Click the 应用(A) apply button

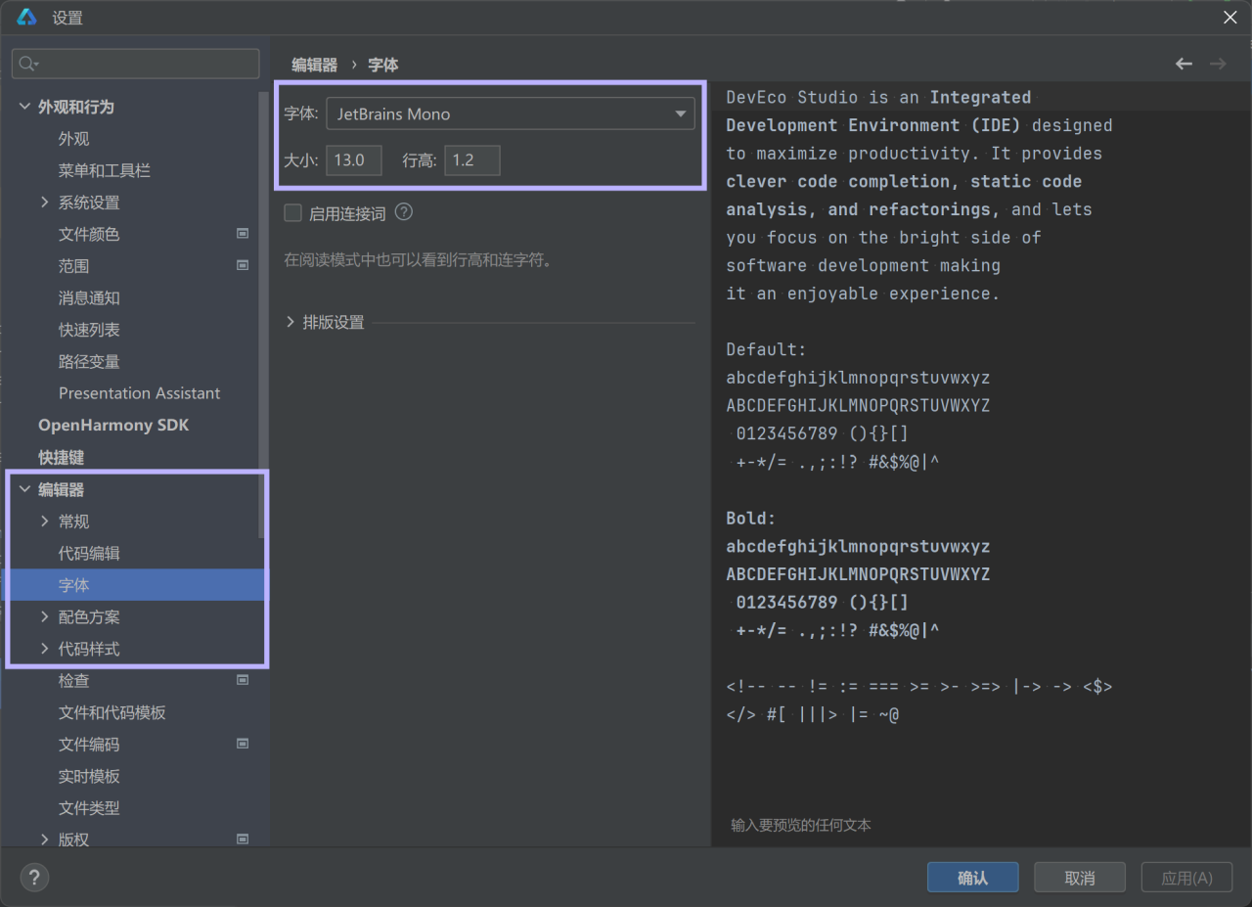tap(1187, 877)
